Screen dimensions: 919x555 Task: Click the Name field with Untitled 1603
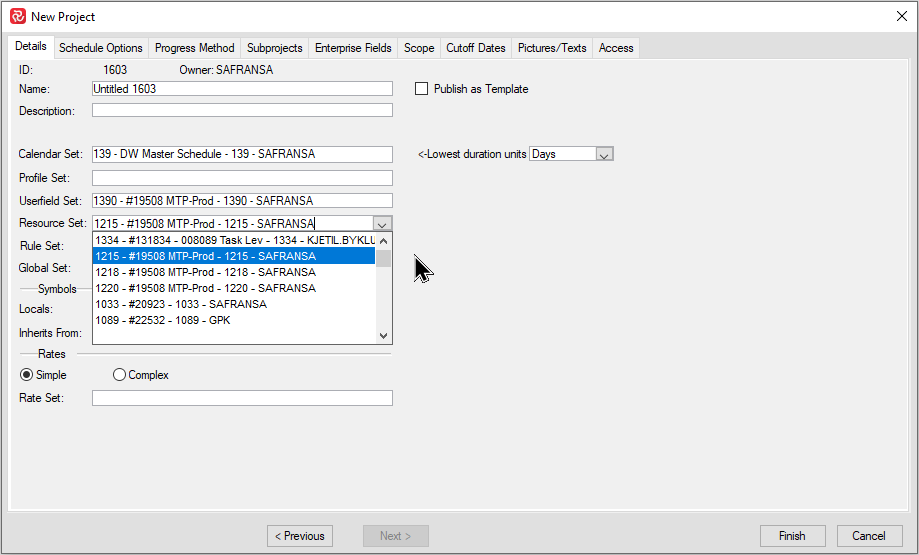pos(242,89)
